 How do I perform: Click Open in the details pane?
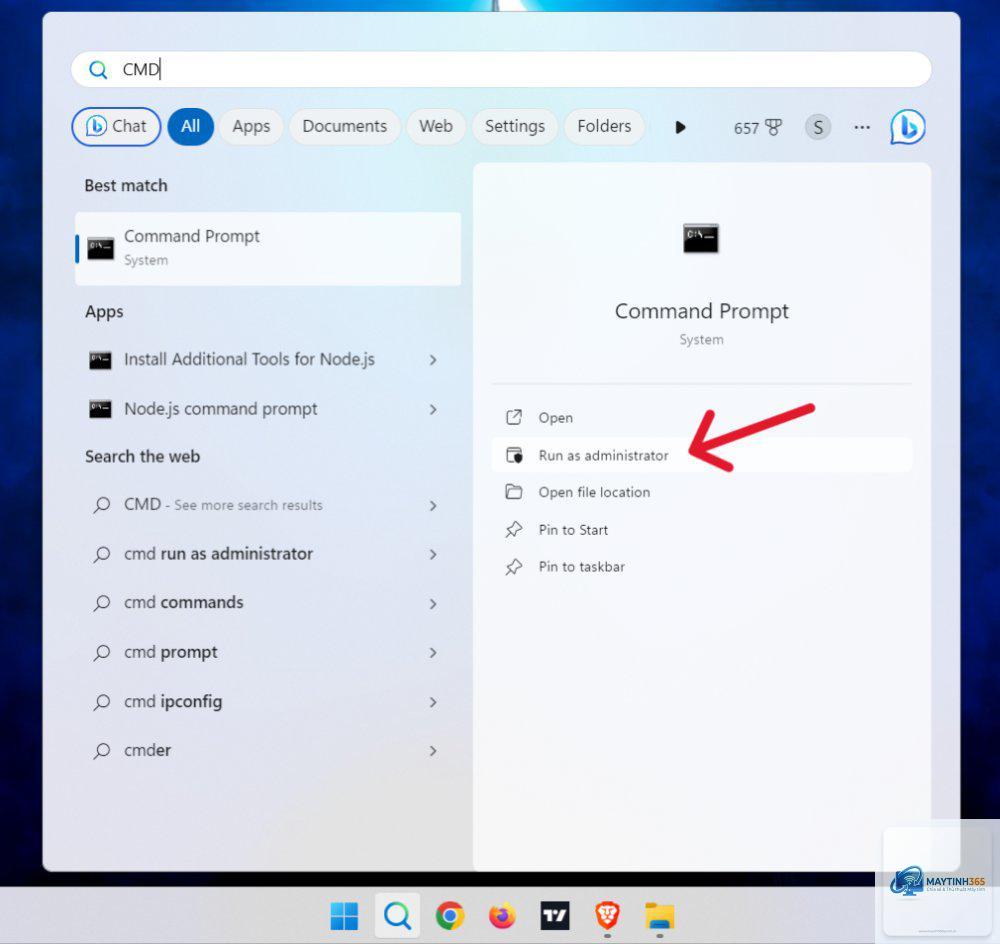pos(702,418)
